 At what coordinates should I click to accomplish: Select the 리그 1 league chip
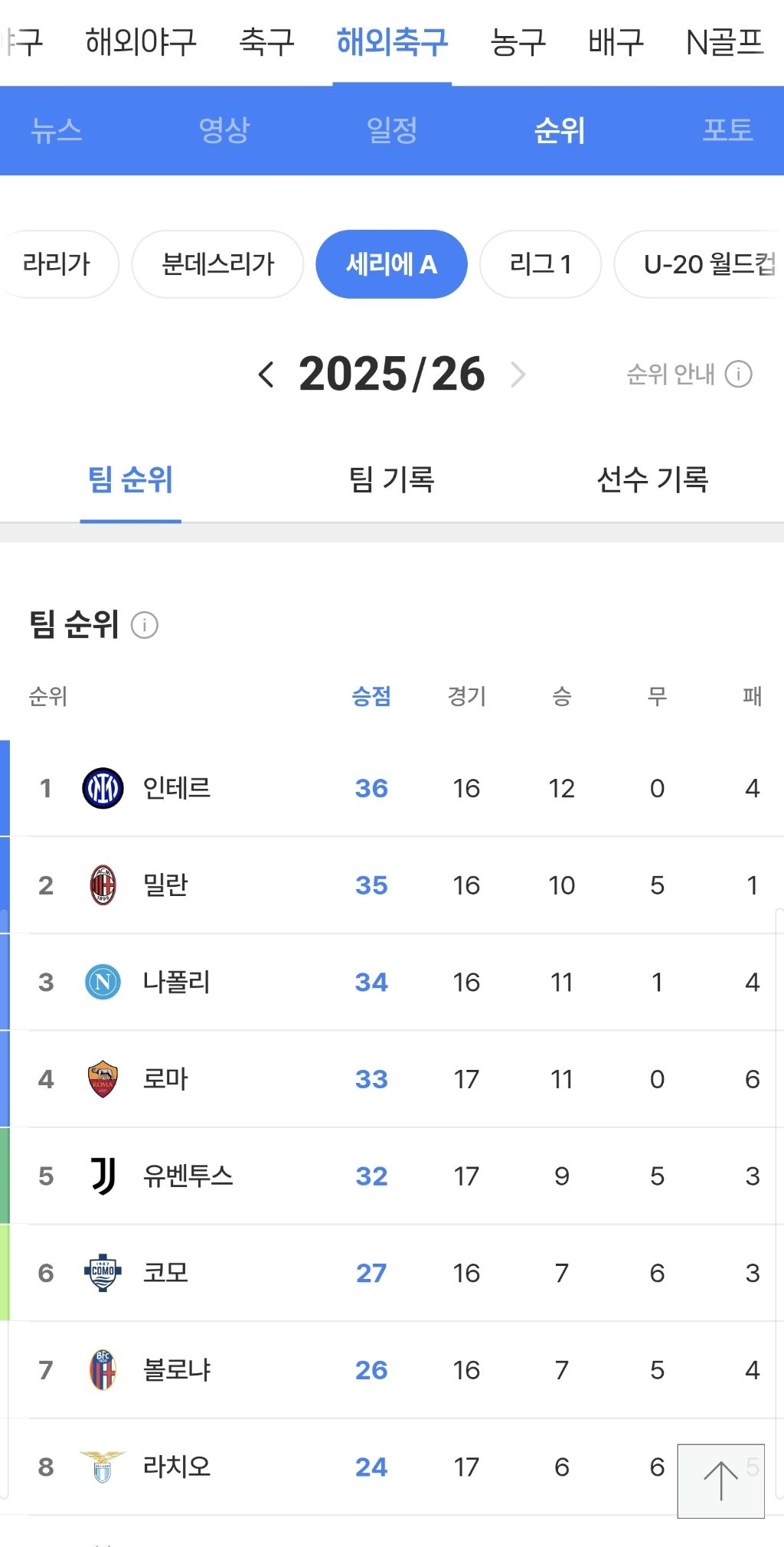coord(541,264)
